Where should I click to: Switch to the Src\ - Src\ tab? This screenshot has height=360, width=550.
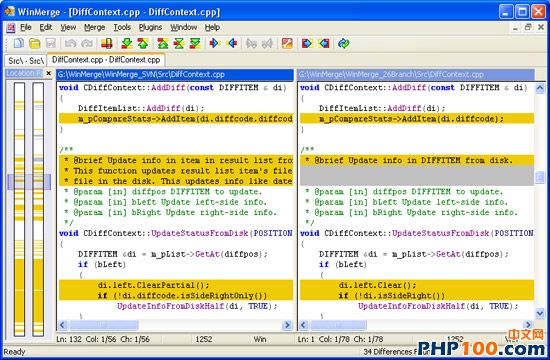tap(26, 61)
